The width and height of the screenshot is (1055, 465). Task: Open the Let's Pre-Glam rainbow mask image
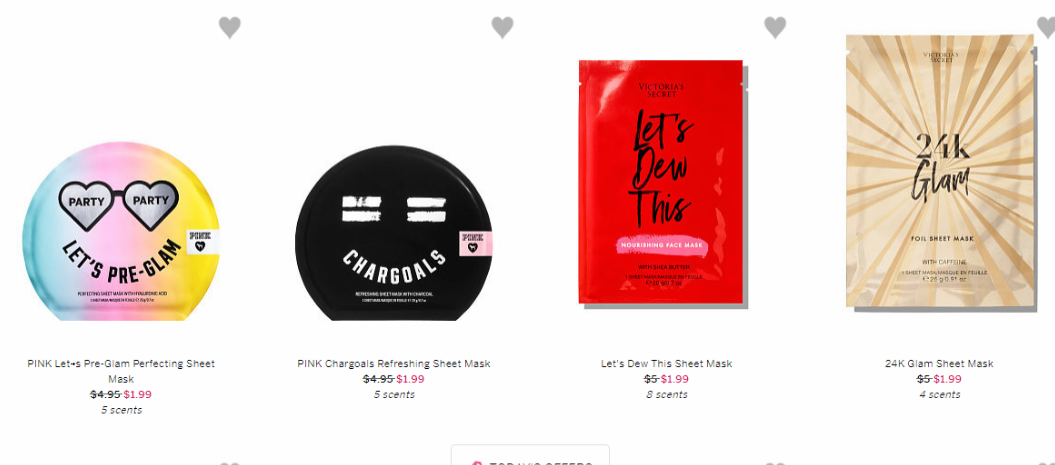[121, 231]
